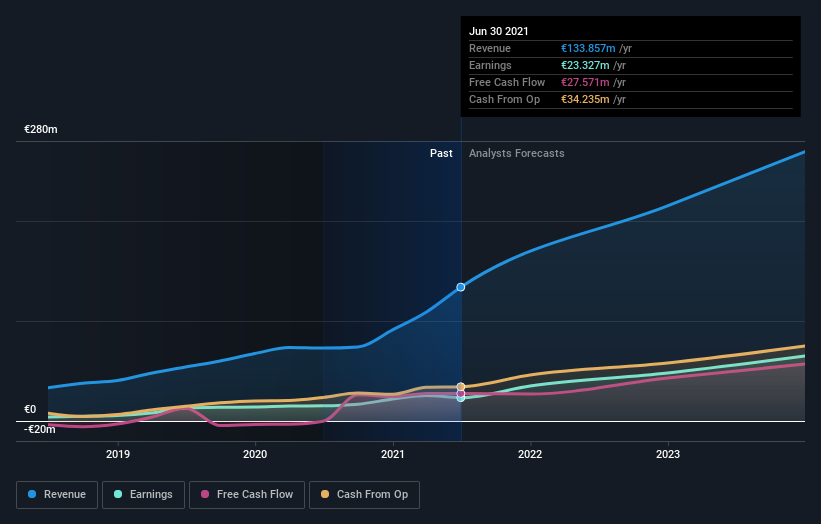Click the Past label on the chart

[441, 153]
